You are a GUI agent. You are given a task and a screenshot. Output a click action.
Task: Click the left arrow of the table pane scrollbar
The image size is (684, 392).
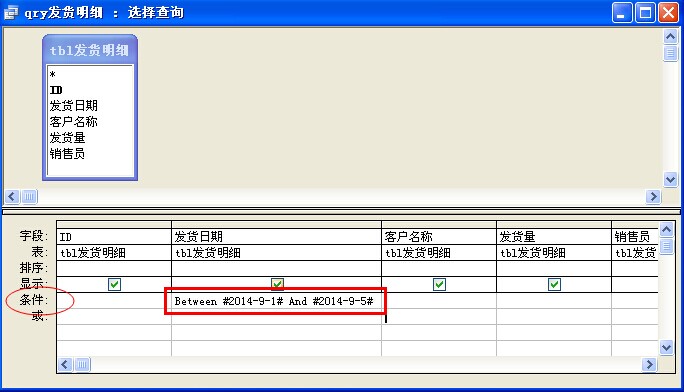[x=12, y=197]
